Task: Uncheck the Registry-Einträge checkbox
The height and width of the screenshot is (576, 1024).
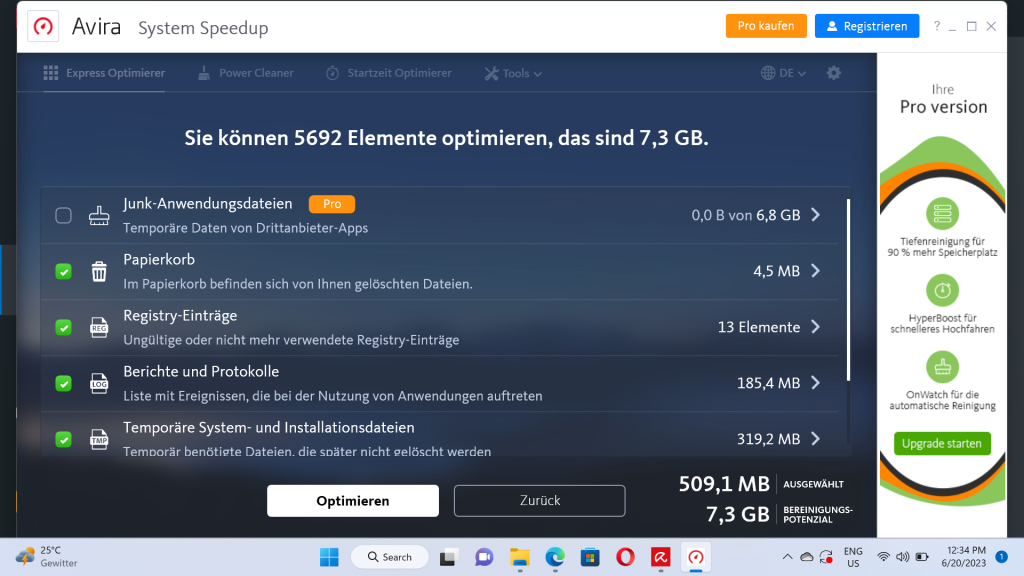Action: (63, 327)
